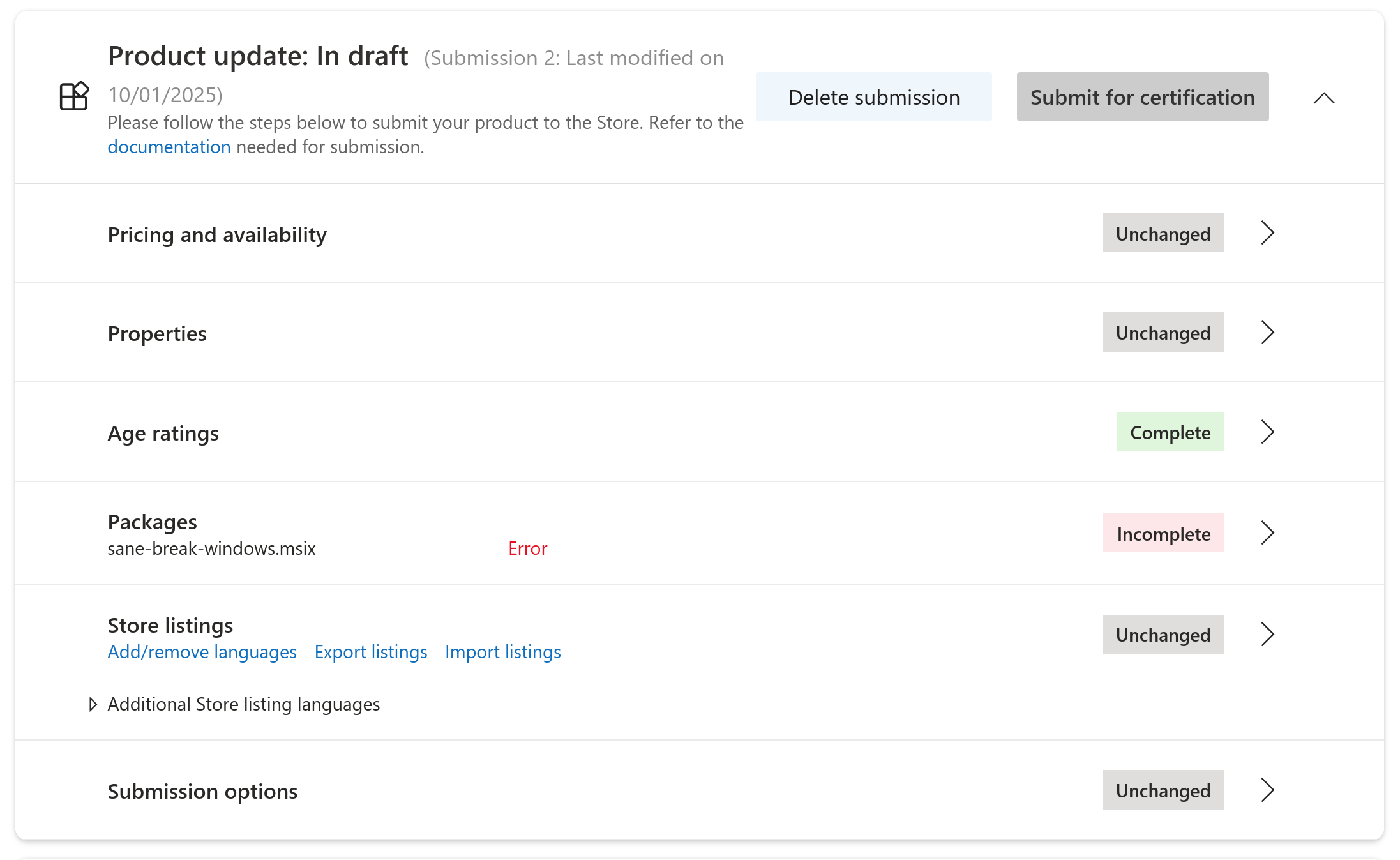Open Age ratings via its right chevron
The height and width of the screenshot is (860, 1400).
[1267, 432]
